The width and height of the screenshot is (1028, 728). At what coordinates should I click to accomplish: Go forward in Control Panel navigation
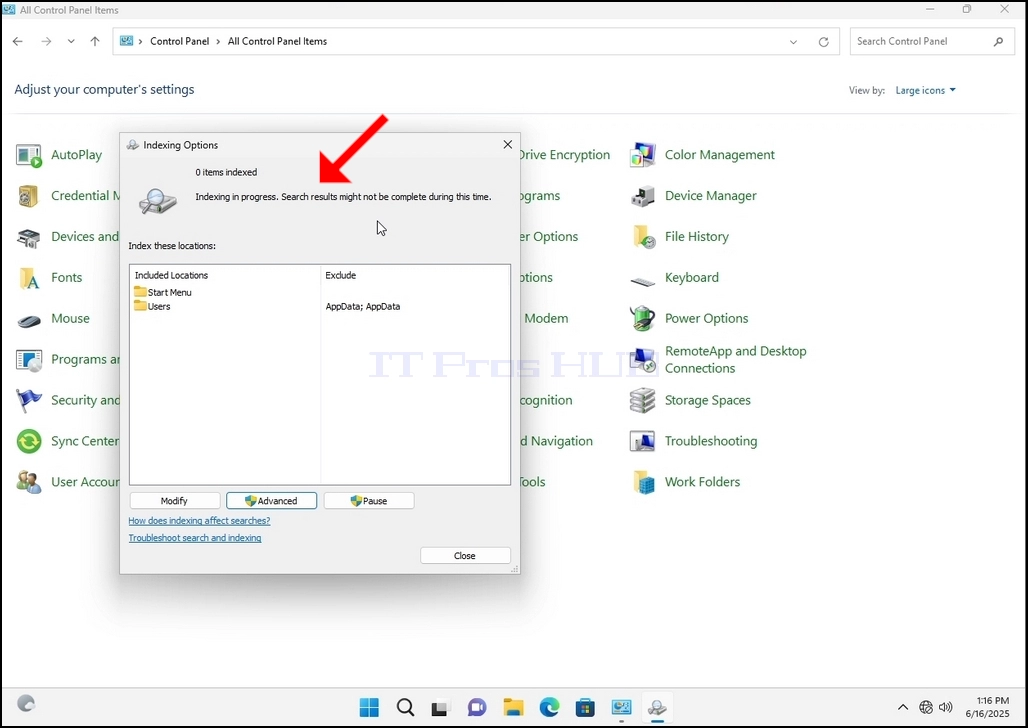click(46, 41)
